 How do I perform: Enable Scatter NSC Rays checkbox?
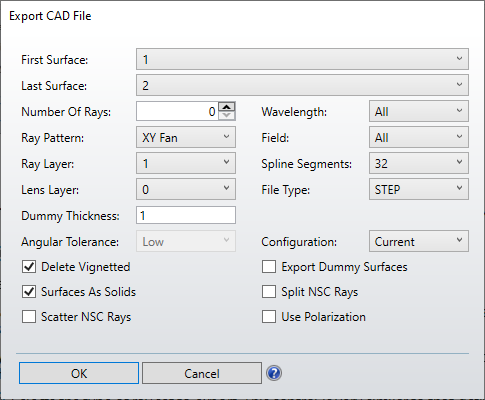(29, 317)
